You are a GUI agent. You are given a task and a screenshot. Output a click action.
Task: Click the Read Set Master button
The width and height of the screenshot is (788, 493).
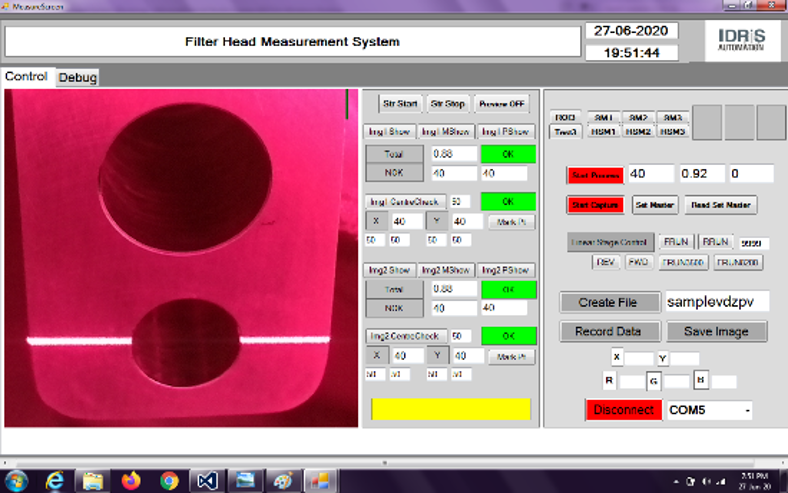[x=721, y=205]
